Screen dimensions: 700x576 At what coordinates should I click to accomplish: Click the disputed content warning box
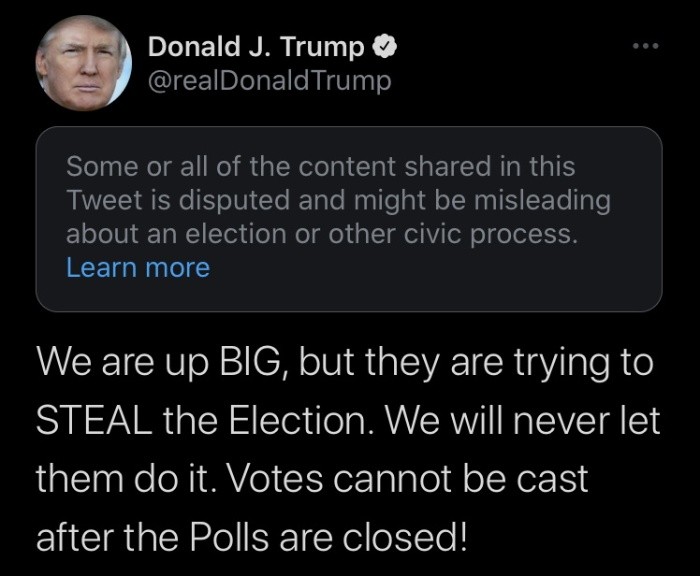[x=348, y=219]
